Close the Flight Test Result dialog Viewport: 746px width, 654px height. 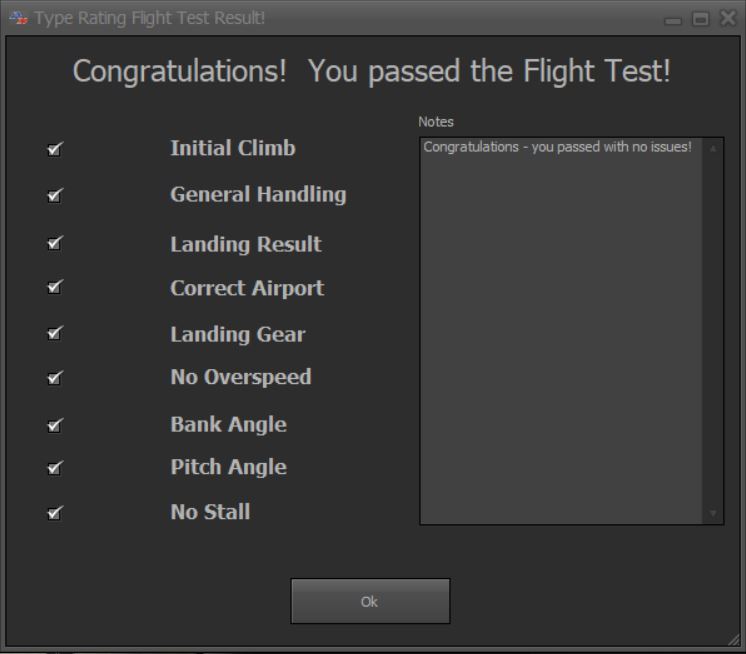click(x=728, y=18)
